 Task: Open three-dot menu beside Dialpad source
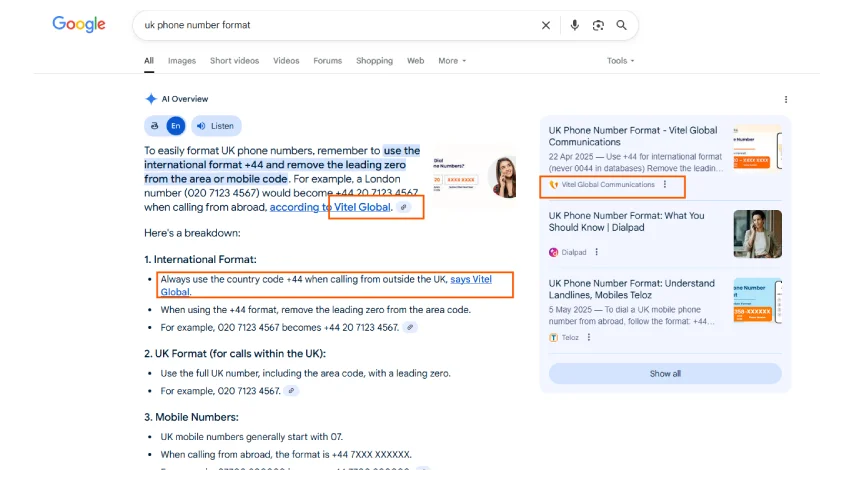click(596, 252)
